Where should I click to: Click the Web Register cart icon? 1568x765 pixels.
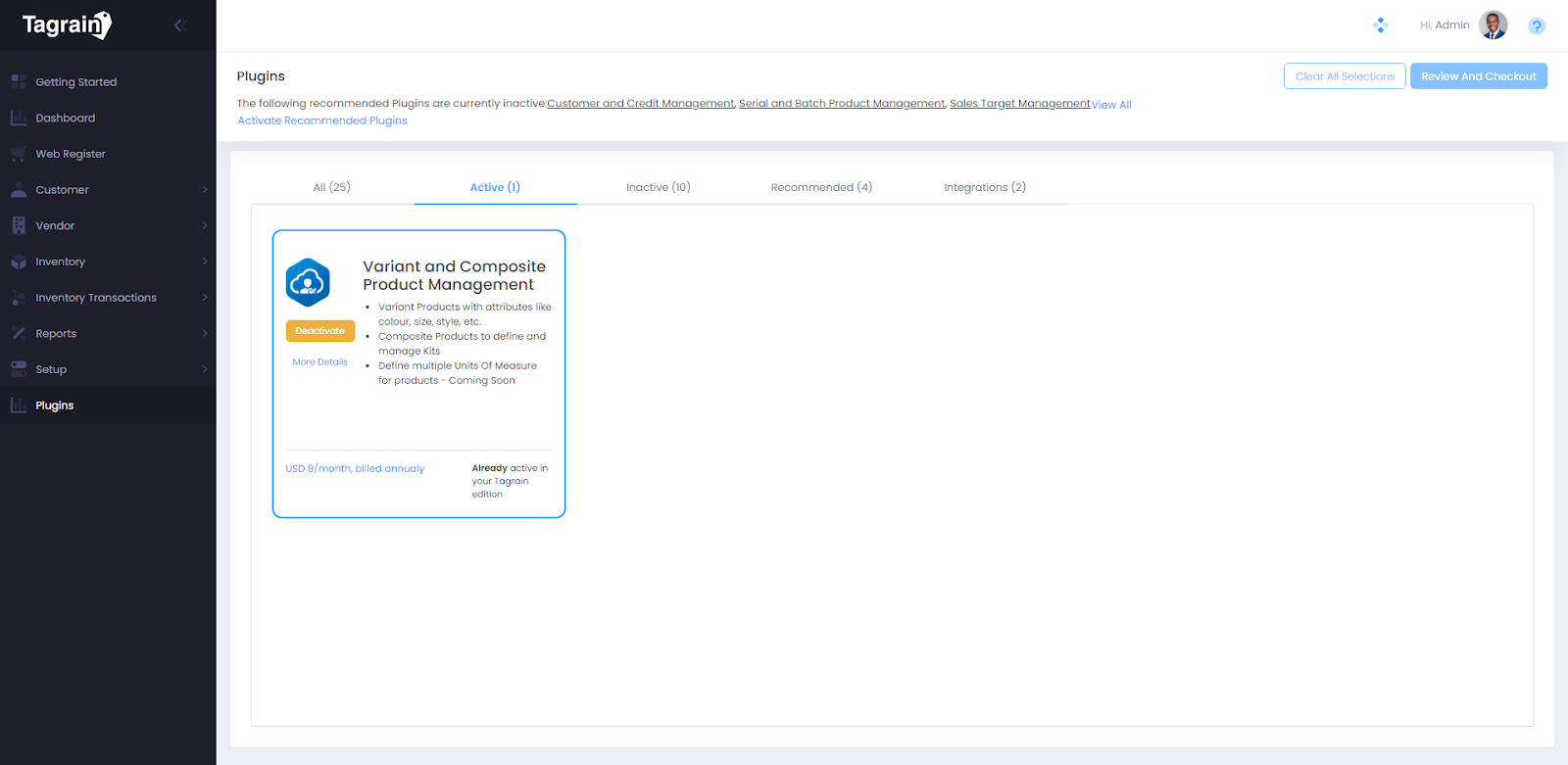point(19,154)
